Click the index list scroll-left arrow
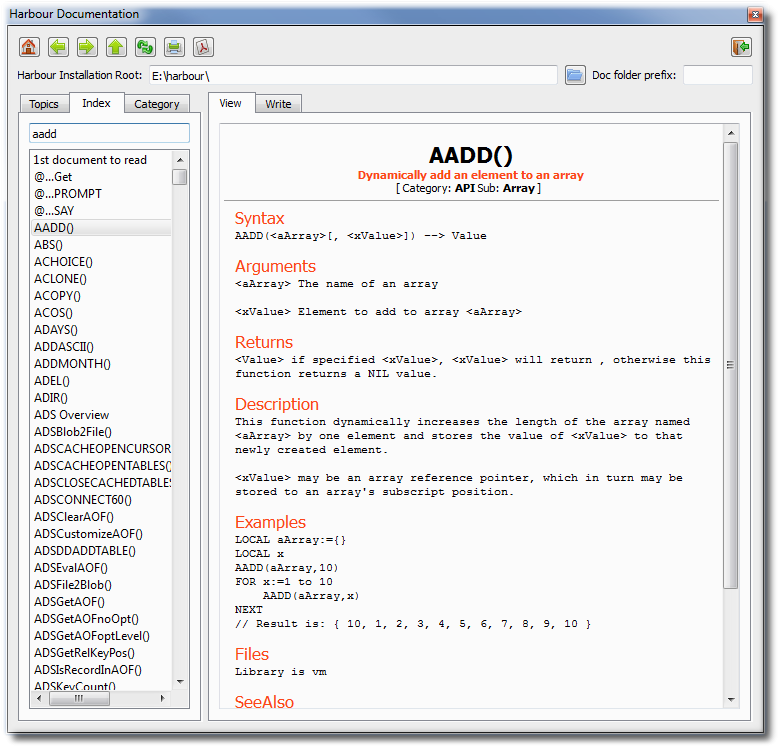 tap(39, 698)
